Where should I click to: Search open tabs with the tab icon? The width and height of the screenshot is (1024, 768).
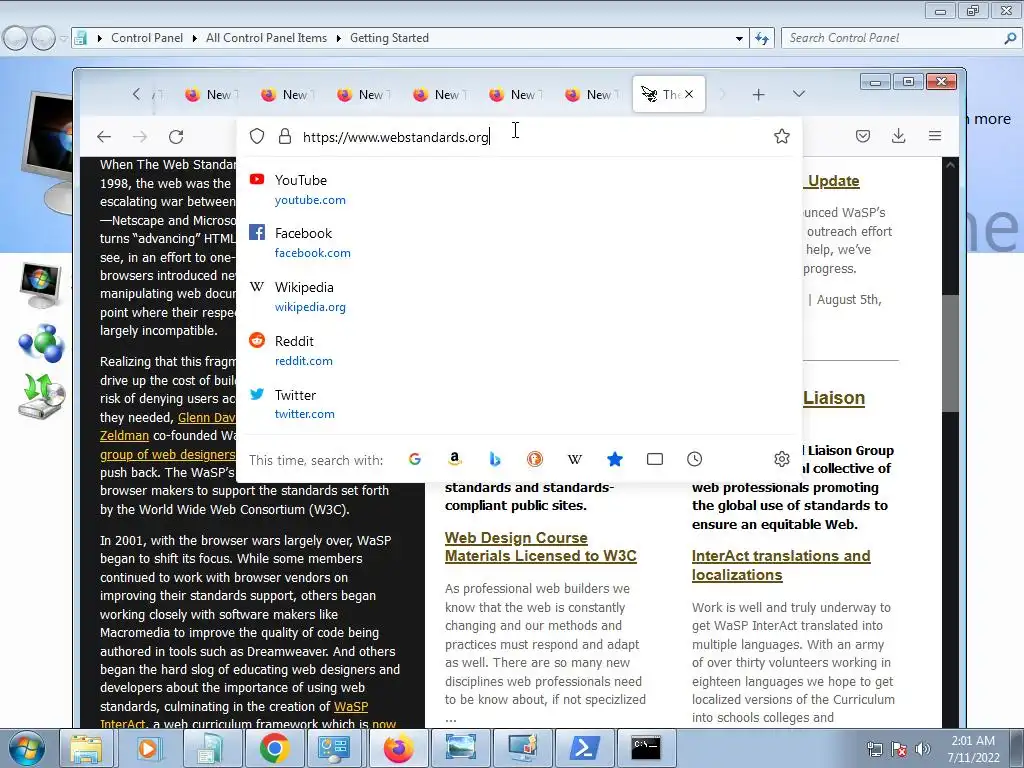[654, 459]
